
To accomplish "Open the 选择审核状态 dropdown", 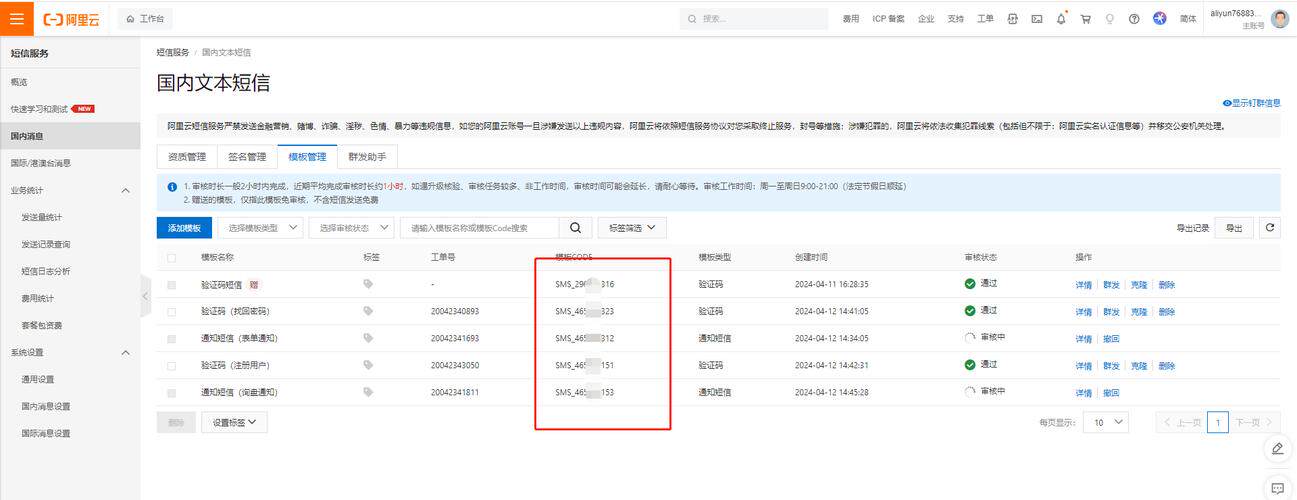I will pos(351,228).
